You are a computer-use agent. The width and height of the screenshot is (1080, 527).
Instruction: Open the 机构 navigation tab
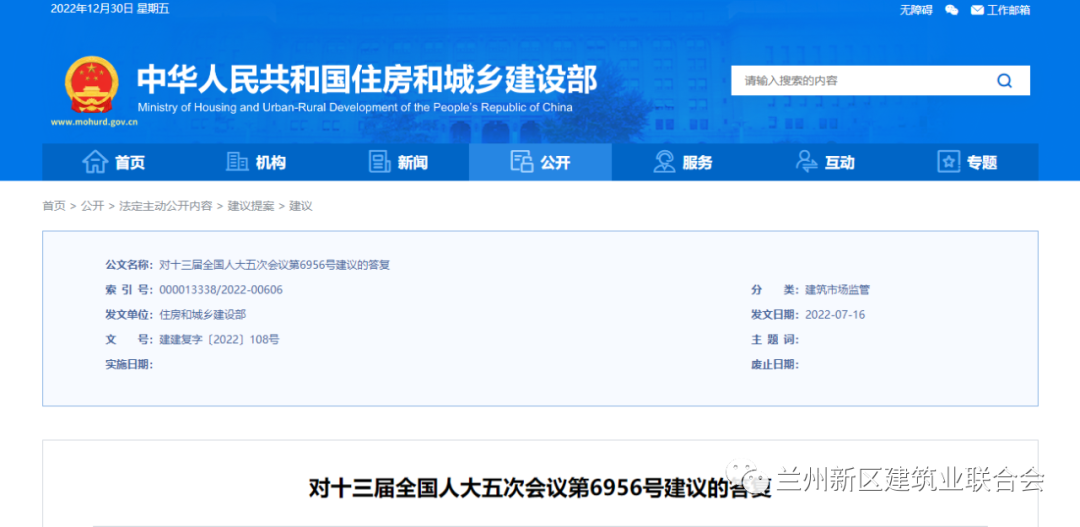[x=256, y=163]
